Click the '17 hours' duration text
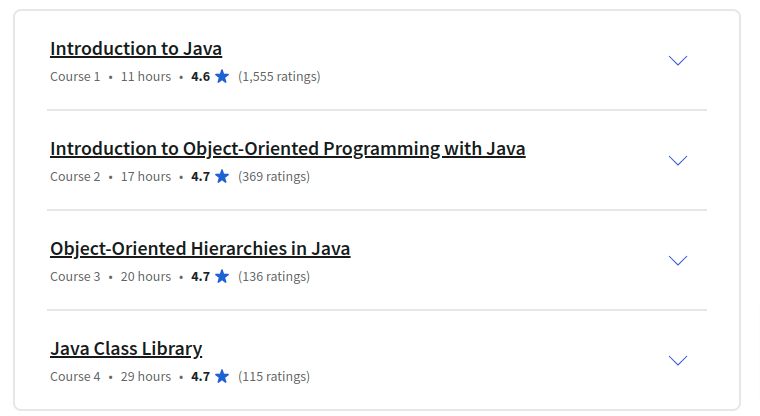Screen dimensions: 760x416 pos(146,176)
